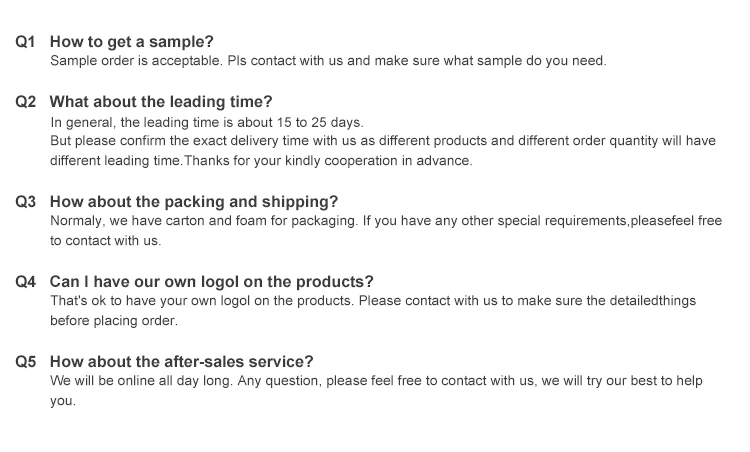This screenshot has height=452, width=750.
Task: Click the heading "How to get a sample?"
Action: [132, 42]
